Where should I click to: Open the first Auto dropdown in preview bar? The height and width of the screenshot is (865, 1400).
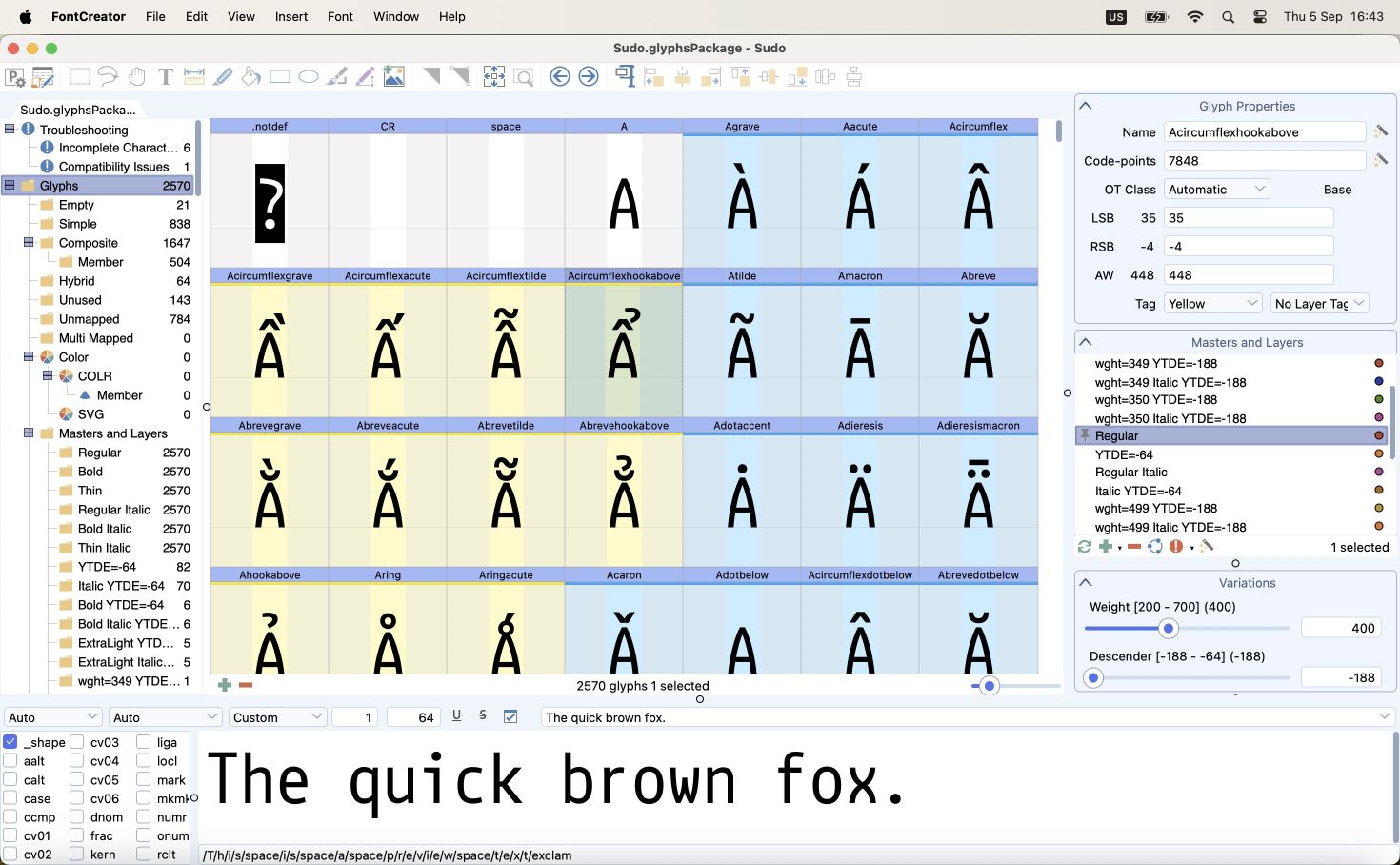52,716
